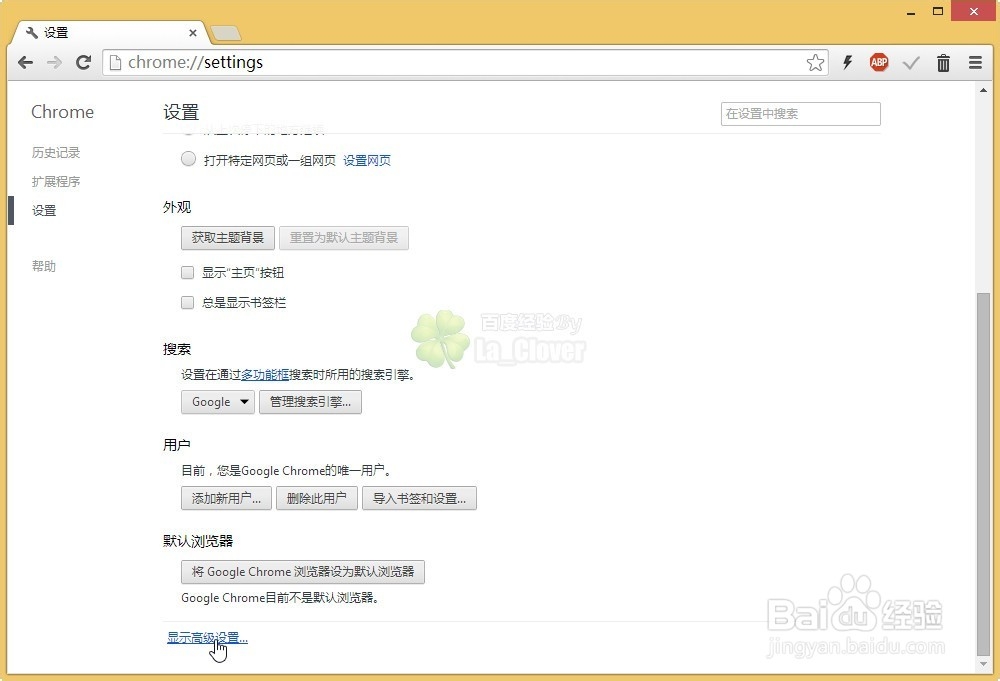Close the 设置 tab
1000x681 pixels.
coord(193,33)
